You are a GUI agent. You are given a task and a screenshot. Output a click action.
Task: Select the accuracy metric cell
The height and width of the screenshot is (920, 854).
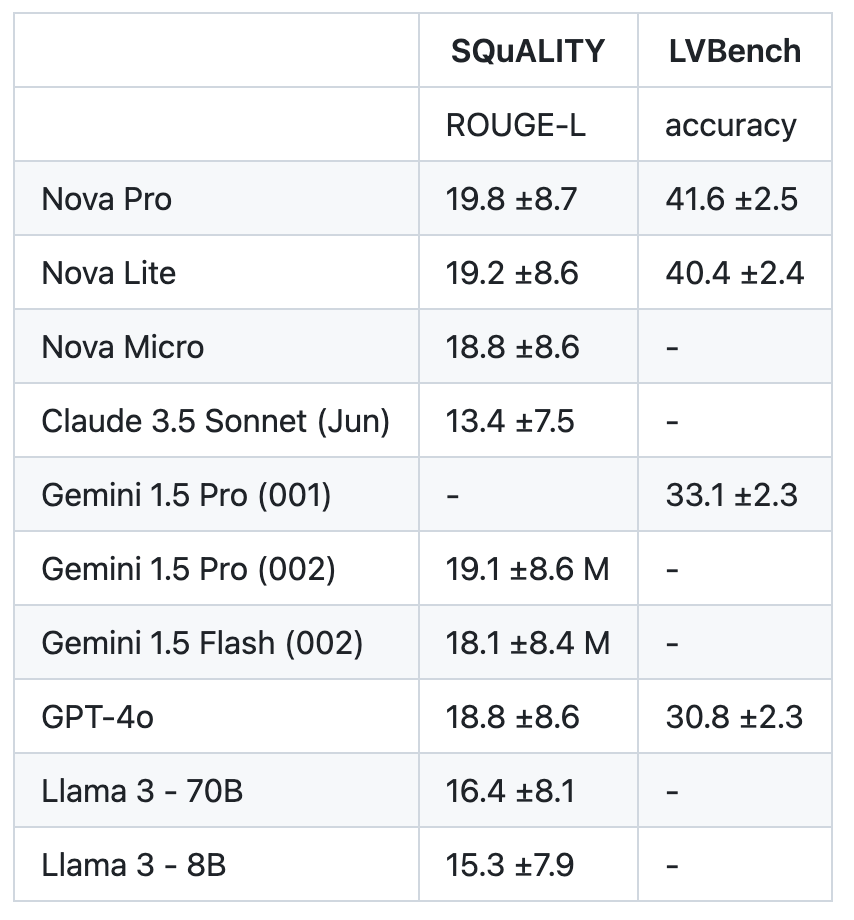[731, 125]
